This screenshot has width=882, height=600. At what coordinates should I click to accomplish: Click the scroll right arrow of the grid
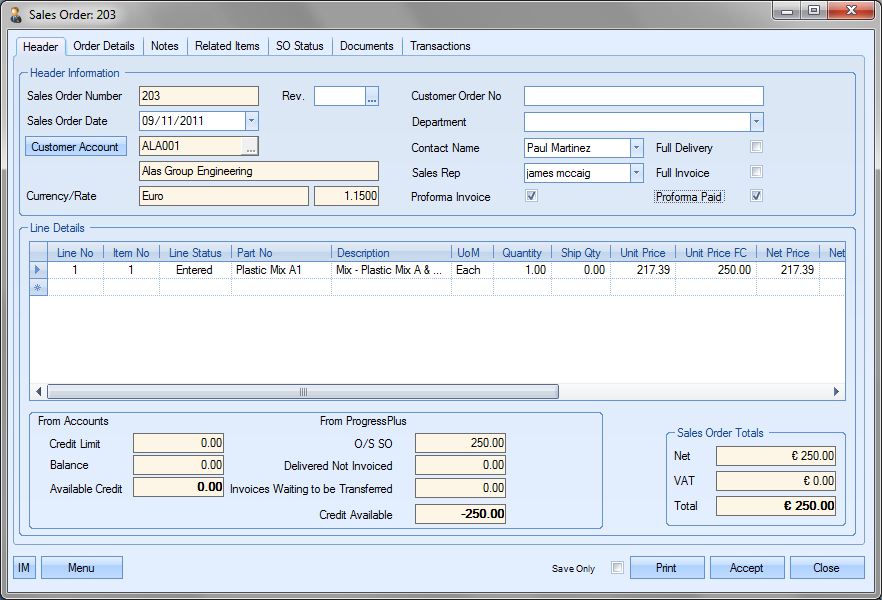click(838, 392)
